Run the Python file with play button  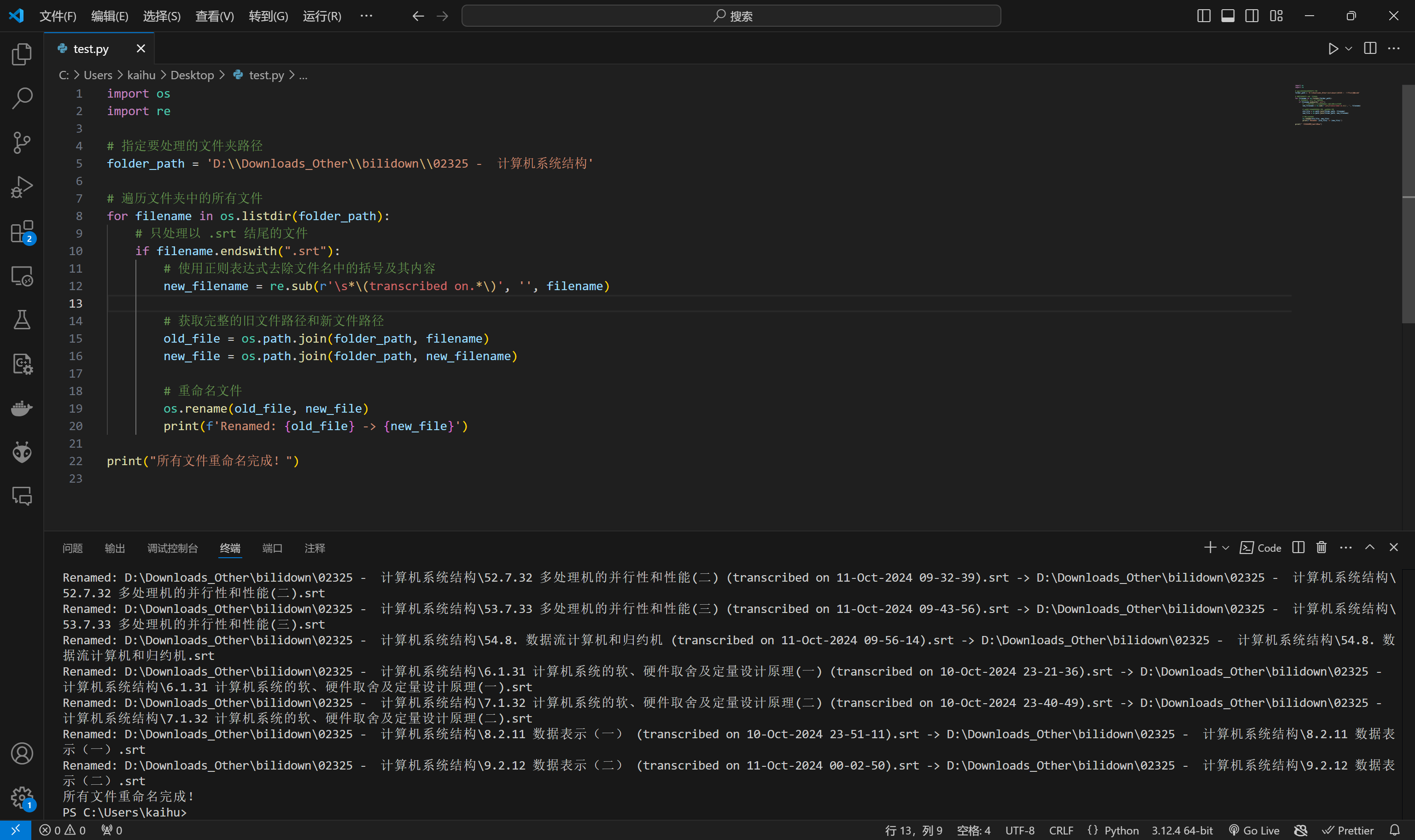point(1333,49)
